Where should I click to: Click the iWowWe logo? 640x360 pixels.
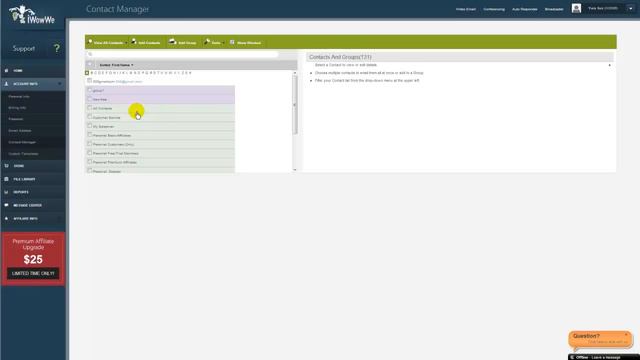[32, 16]
